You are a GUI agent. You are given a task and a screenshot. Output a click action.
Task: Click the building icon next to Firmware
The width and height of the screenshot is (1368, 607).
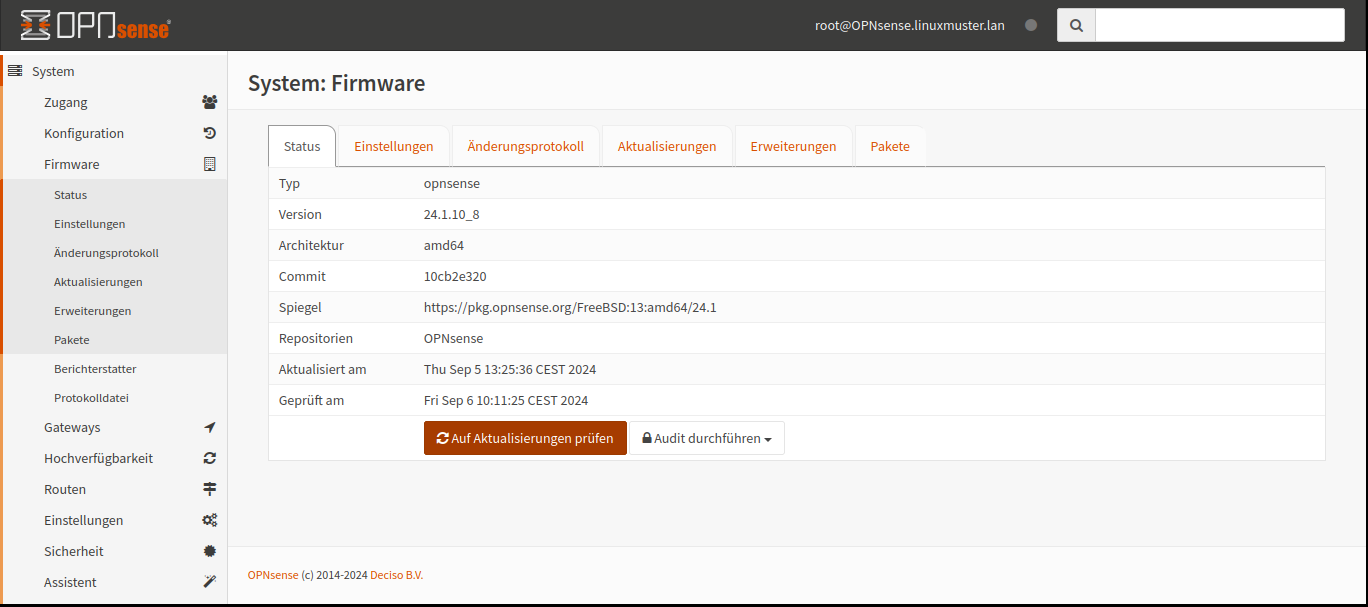tap(210, 164)
